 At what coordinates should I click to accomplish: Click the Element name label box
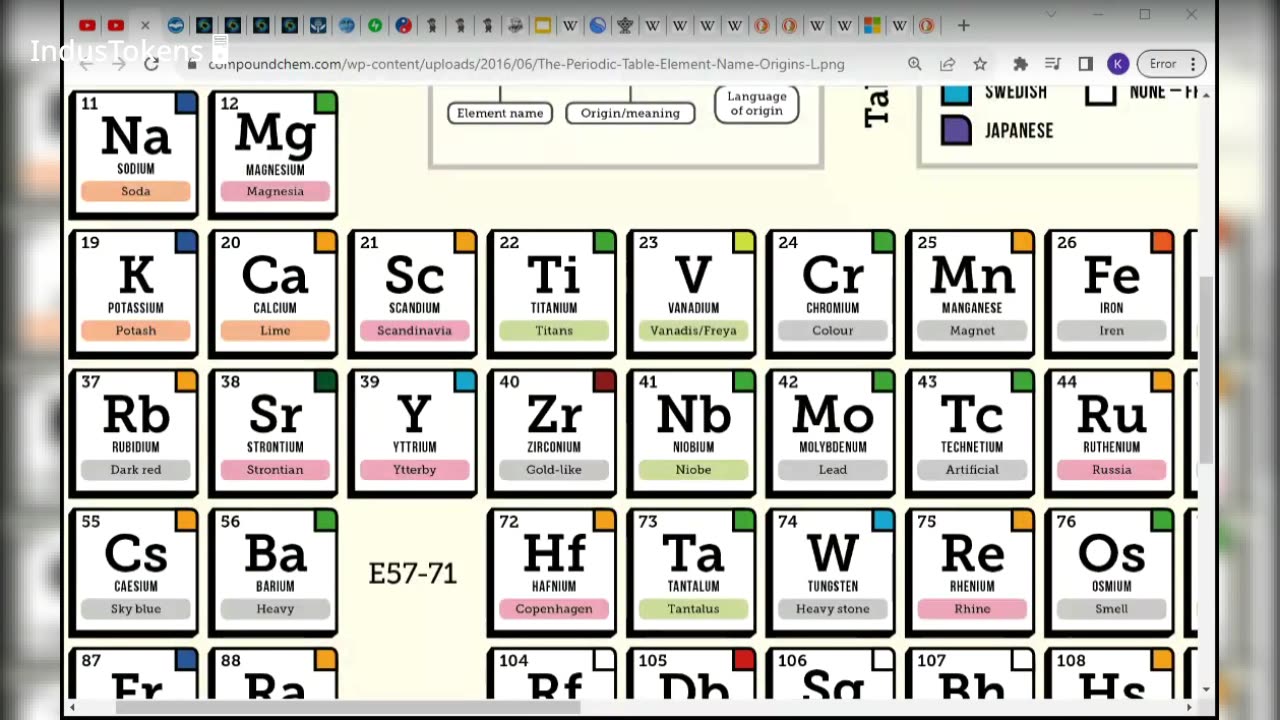tap(500, 113)
